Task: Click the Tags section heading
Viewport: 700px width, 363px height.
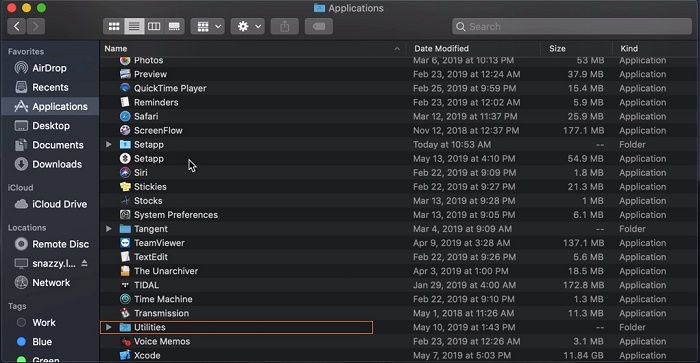Action: (17, 306)
